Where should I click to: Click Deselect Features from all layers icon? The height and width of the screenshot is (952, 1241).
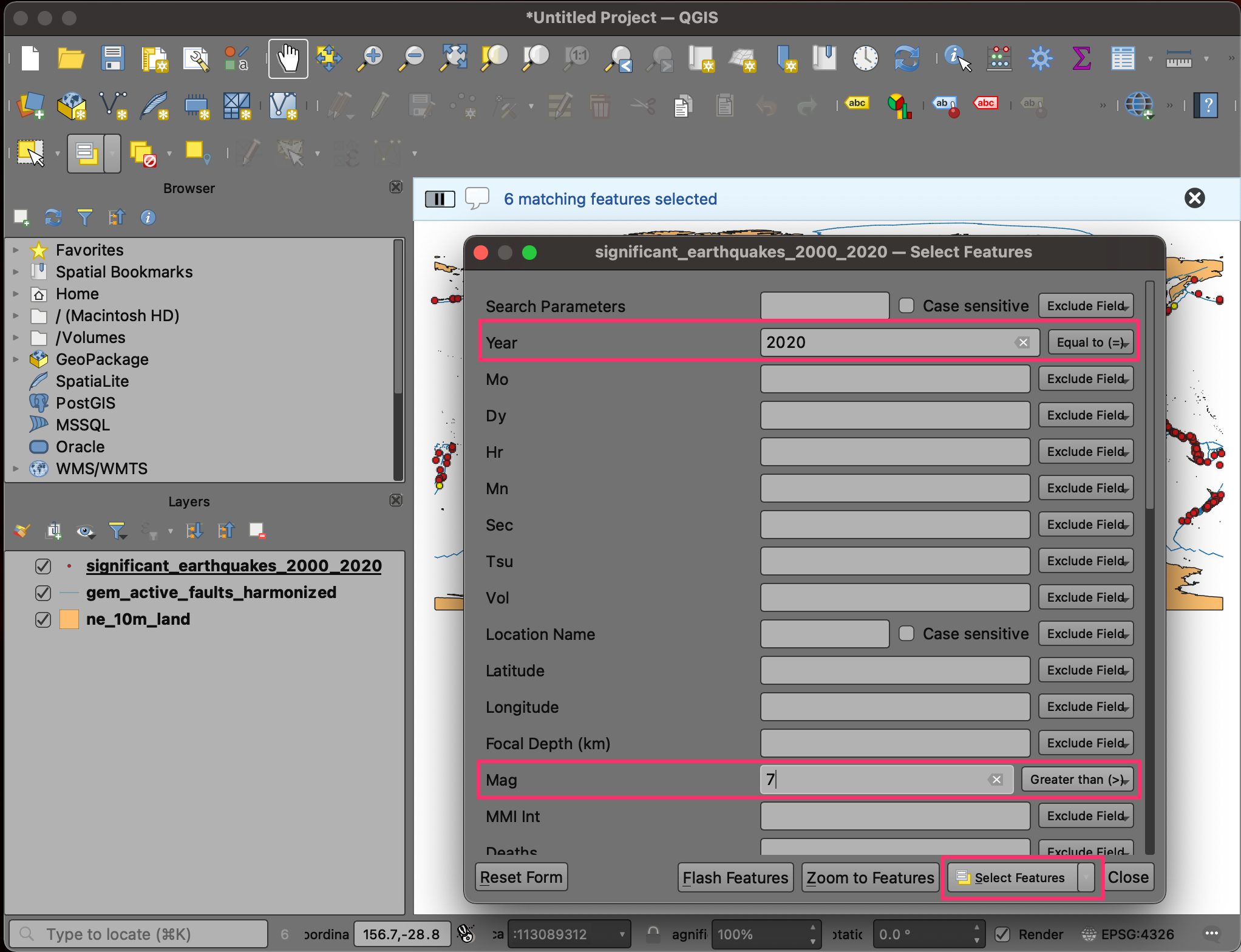pos(143,153)
